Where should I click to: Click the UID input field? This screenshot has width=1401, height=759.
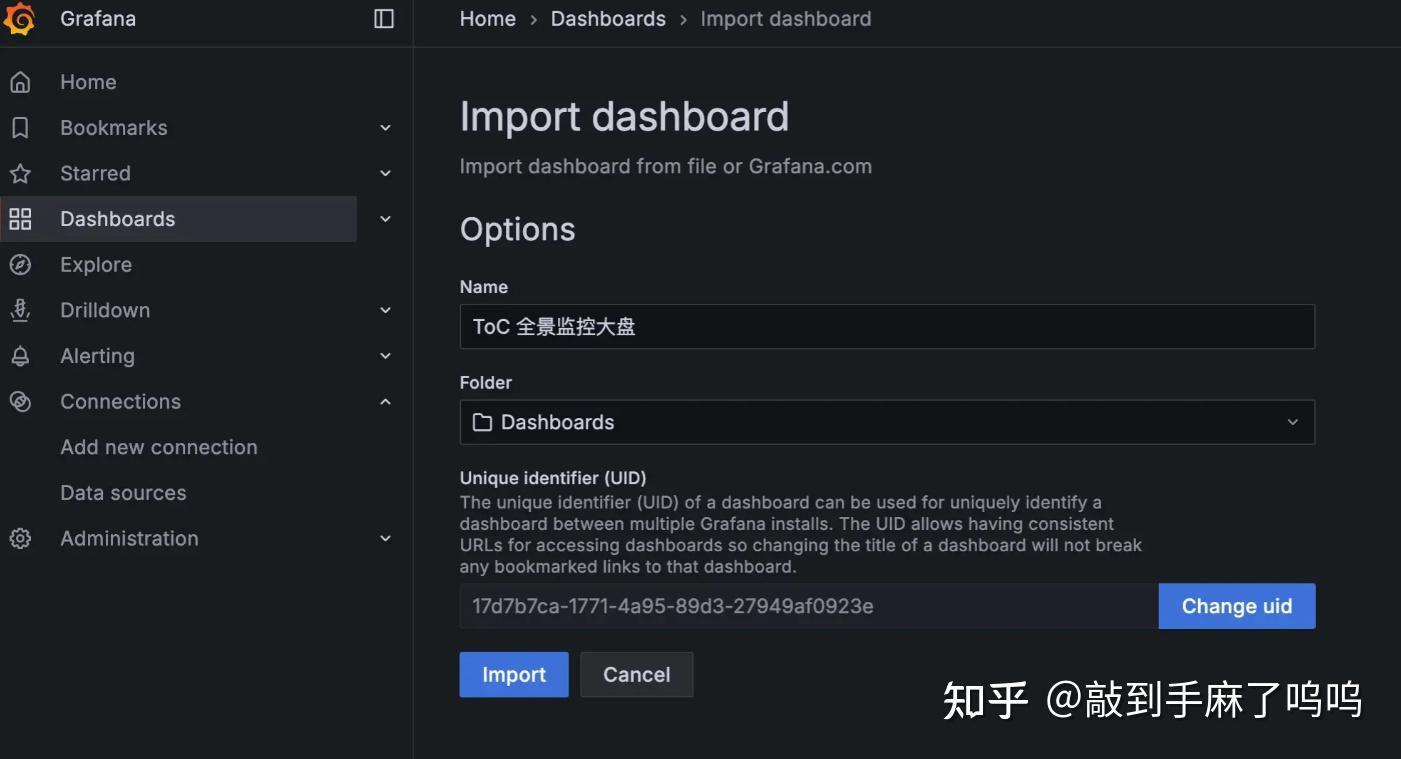pyautogui.click(x=809, y=606)
